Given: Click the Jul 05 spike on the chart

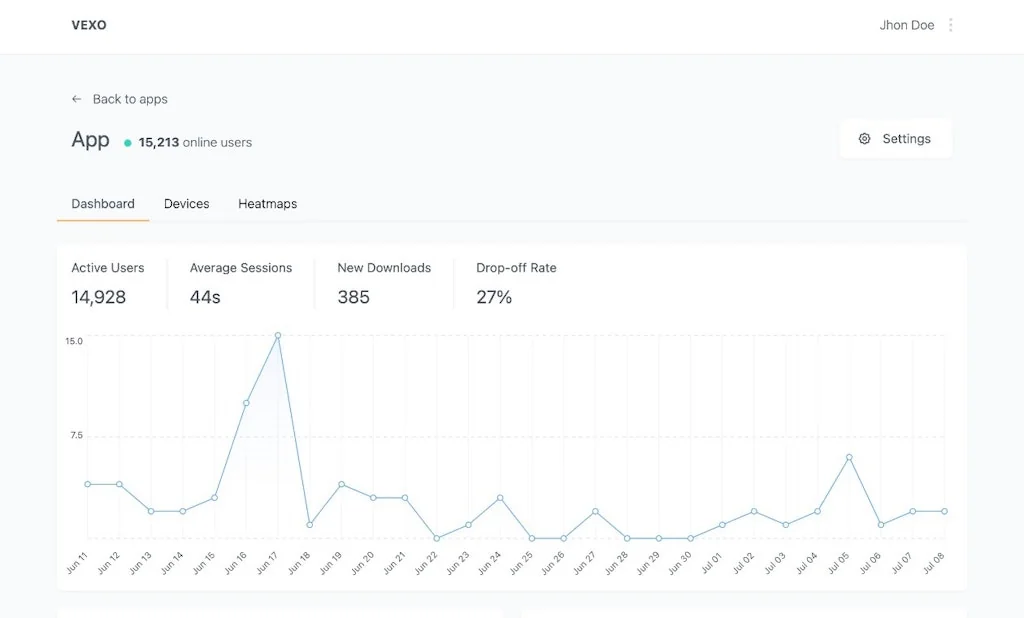Looking at the screenshot, I should pos(850,457).
